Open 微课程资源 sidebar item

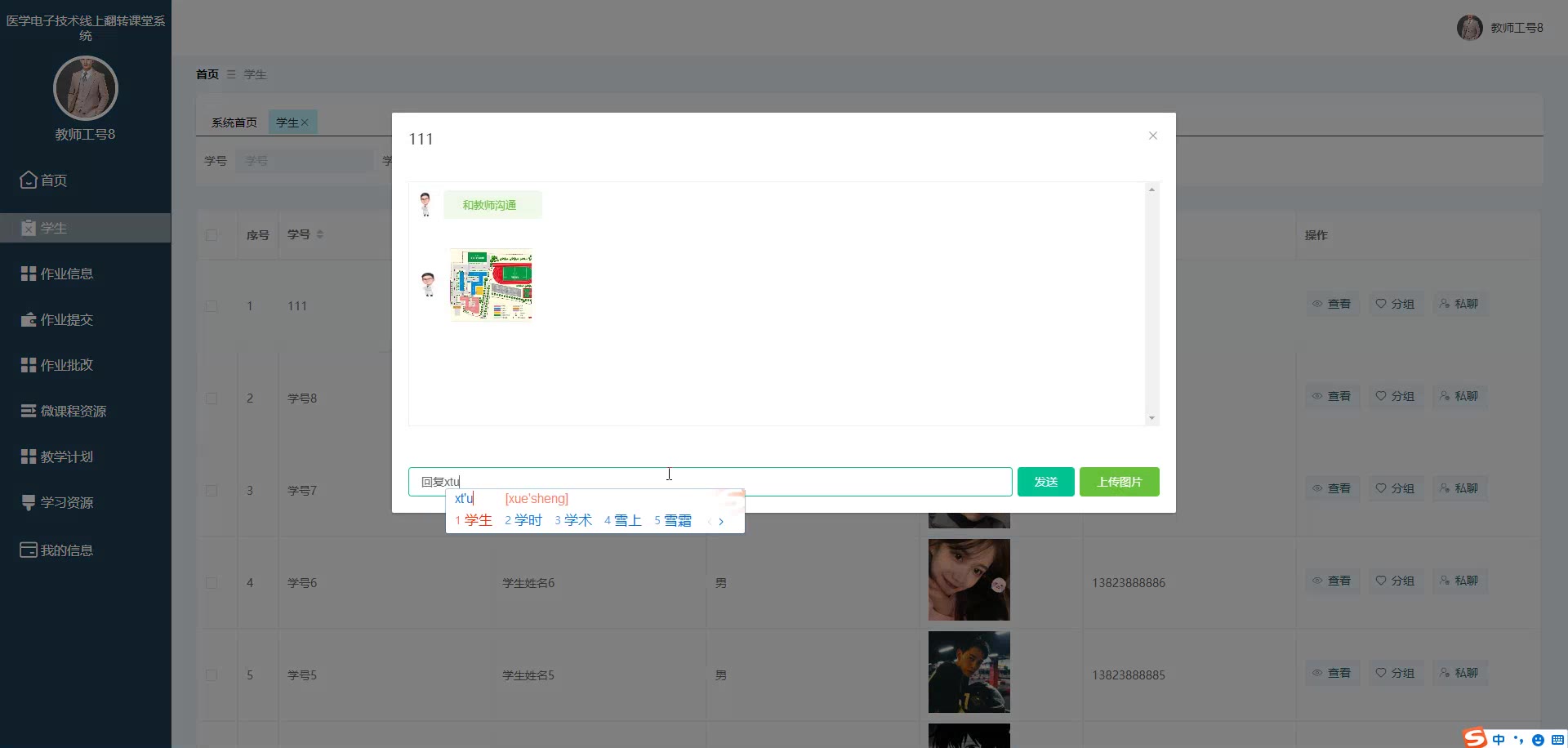tap(85, 411)
